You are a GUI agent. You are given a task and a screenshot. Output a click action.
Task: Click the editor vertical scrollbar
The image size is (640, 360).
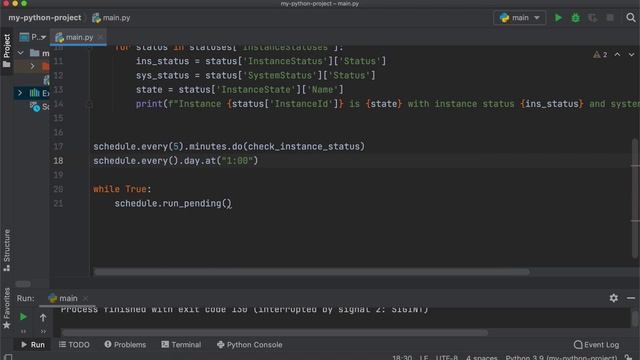[635, 198]
